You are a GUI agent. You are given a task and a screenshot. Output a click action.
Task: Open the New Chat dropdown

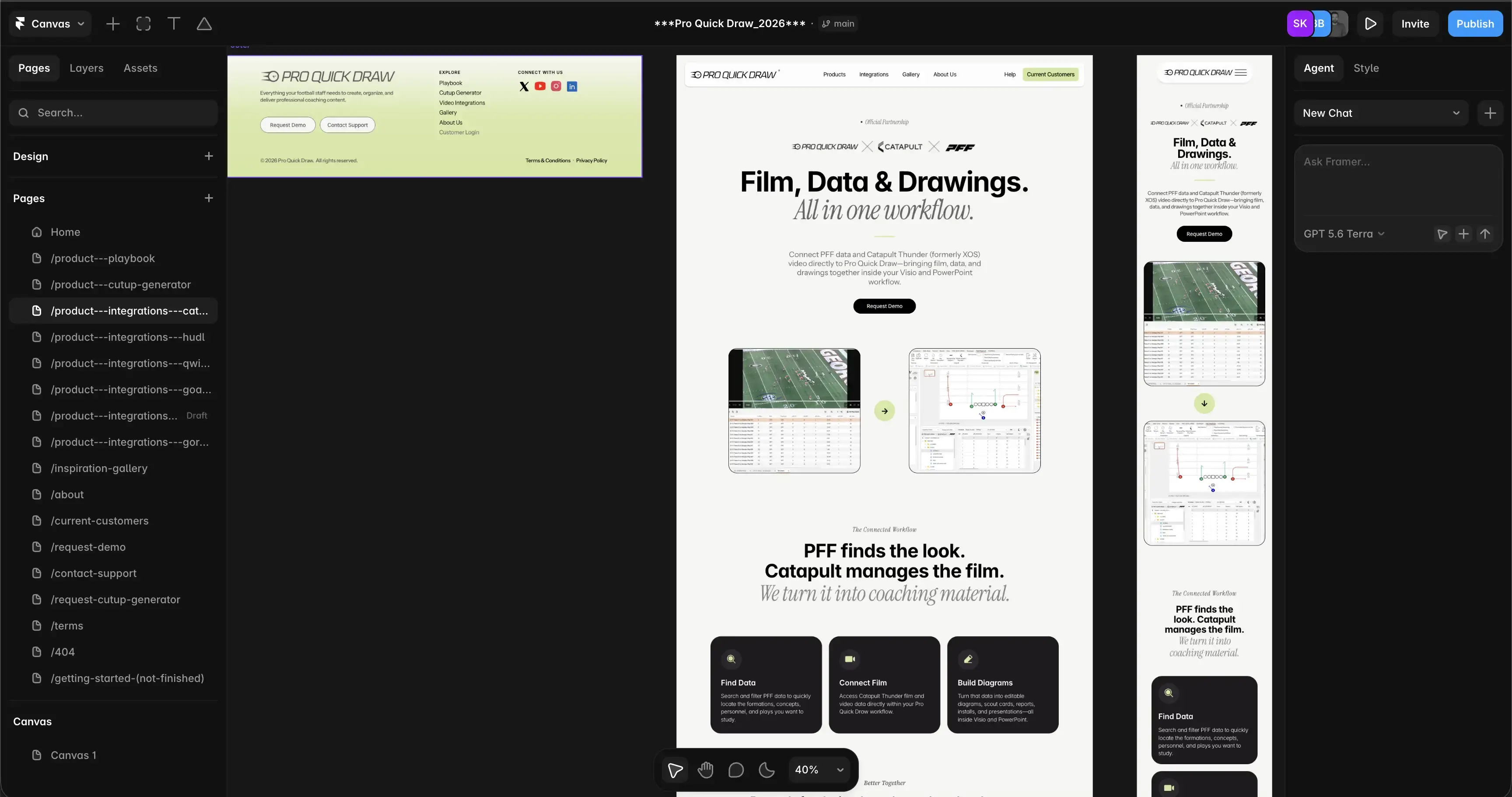1380,113
